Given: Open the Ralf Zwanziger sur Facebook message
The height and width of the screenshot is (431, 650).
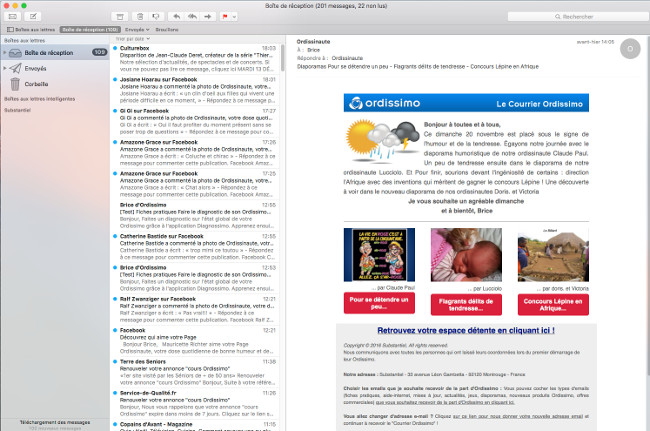Looking at the screenshot, I should 195,309.
